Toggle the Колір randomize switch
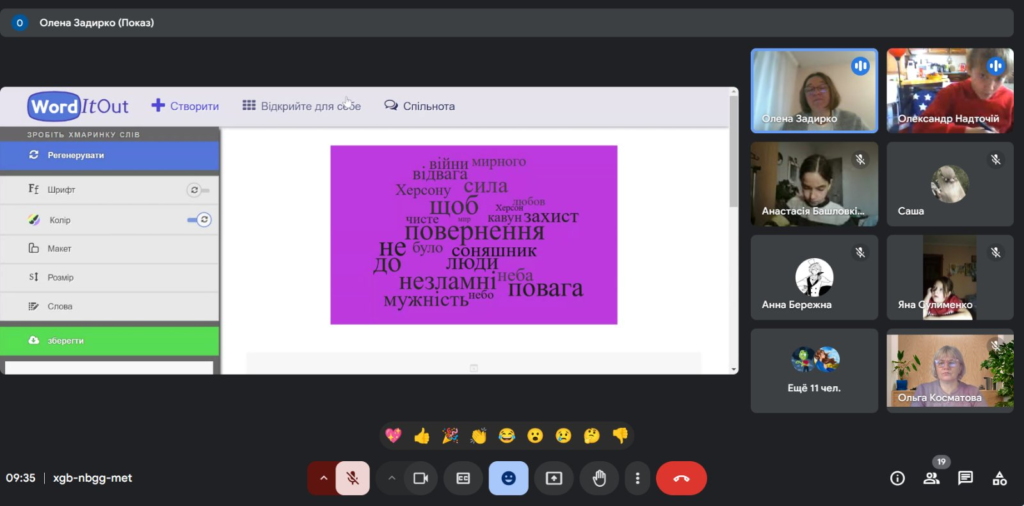This screenshot has height=506, width=1024. coord(198,219)
